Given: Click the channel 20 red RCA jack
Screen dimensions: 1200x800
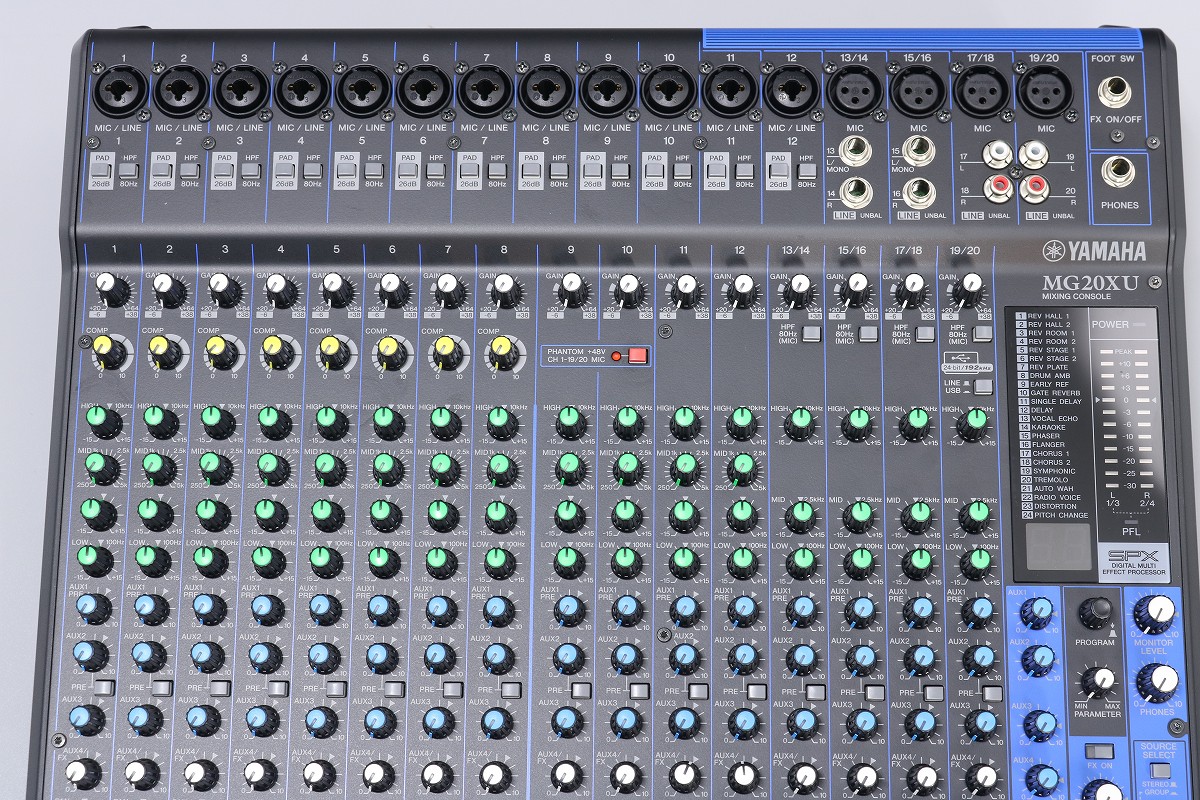Looking at the screenshot, I should pyautogui.click(x=1033, y=187).
